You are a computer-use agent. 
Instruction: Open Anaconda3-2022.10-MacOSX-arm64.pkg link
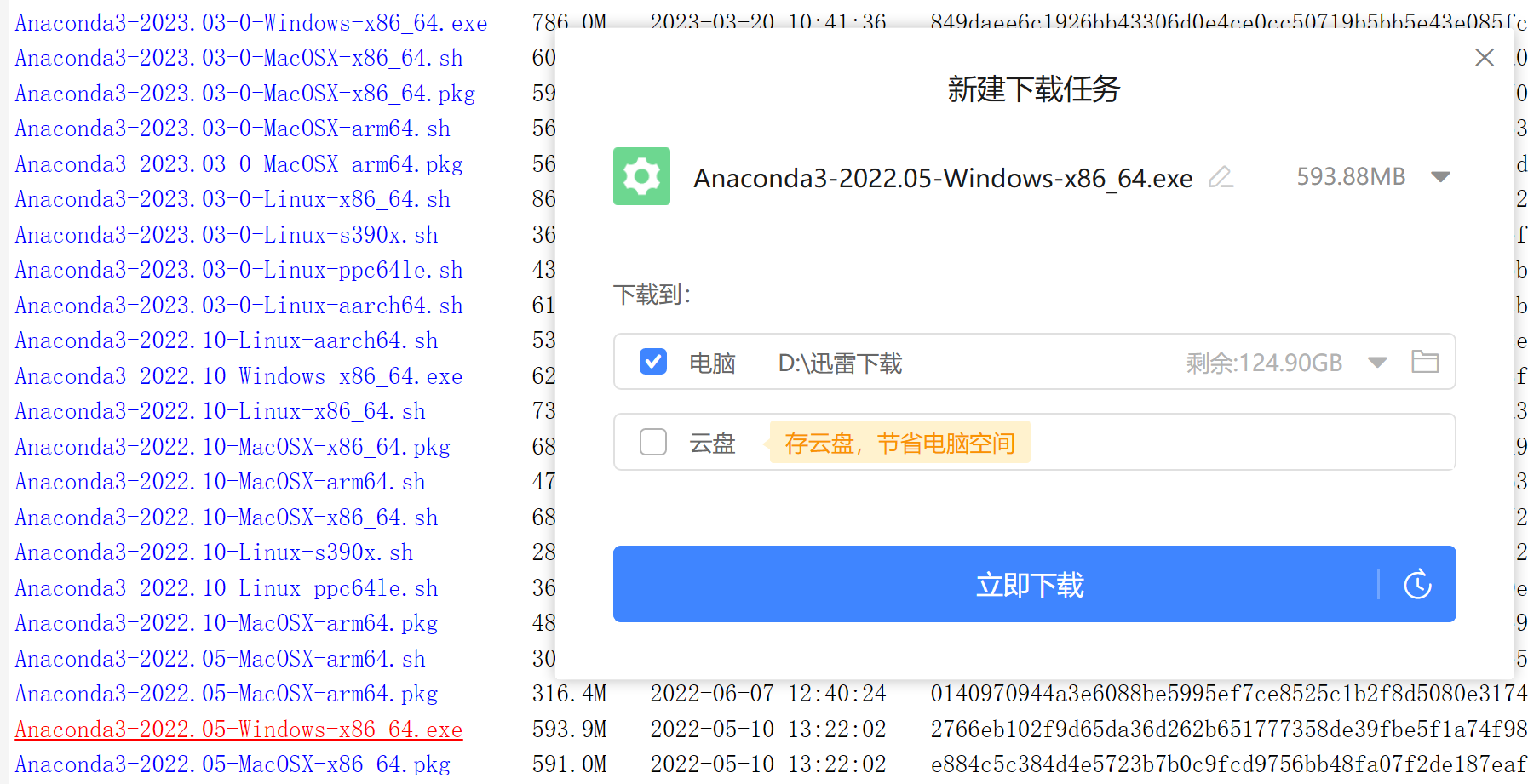pyautogui.click(x=227, y=623)
